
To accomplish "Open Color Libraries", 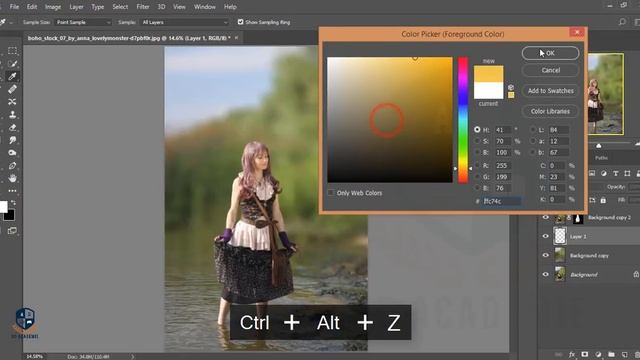I will click(x=550, y=111).
